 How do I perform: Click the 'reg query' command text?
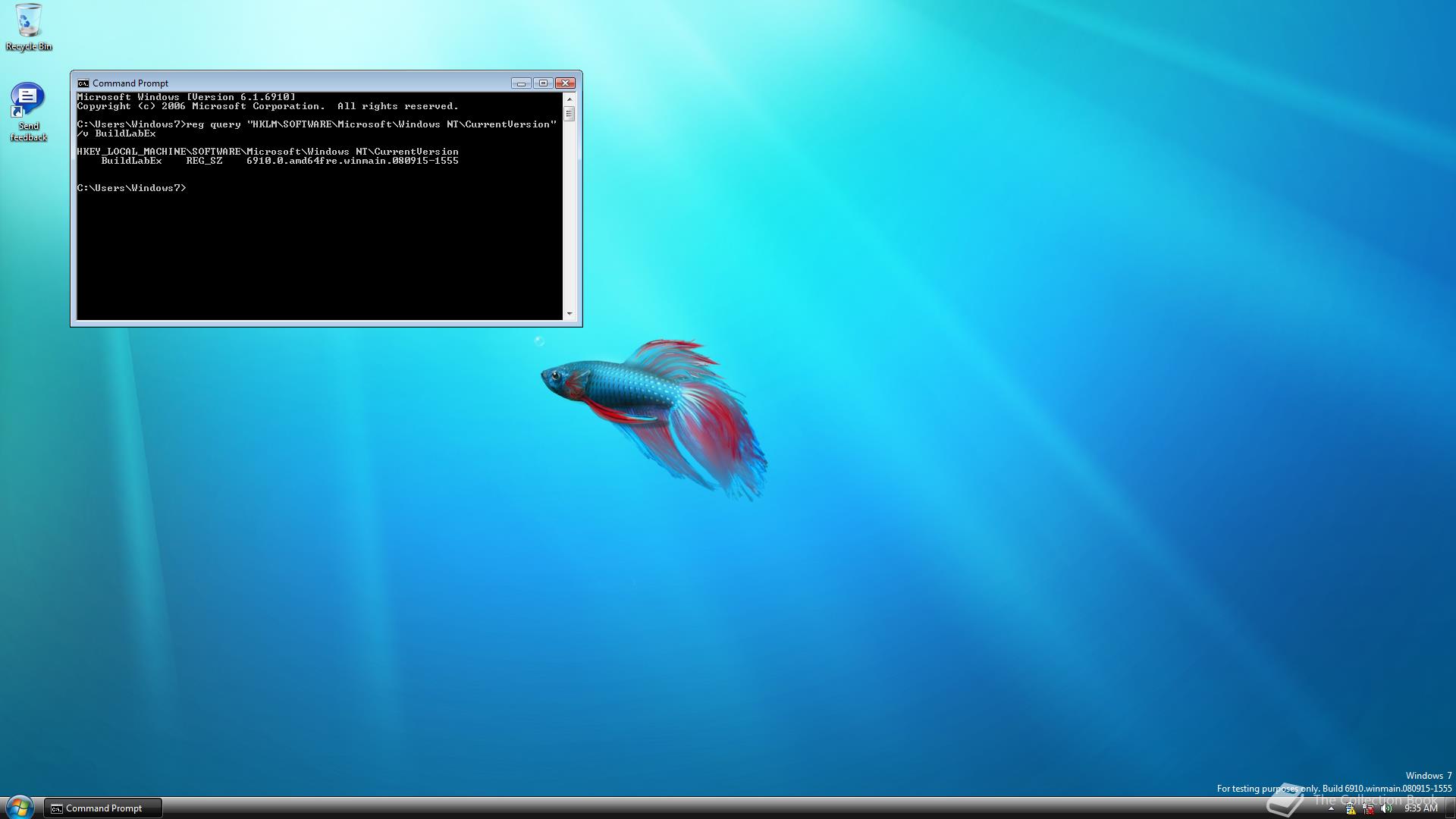213,124
